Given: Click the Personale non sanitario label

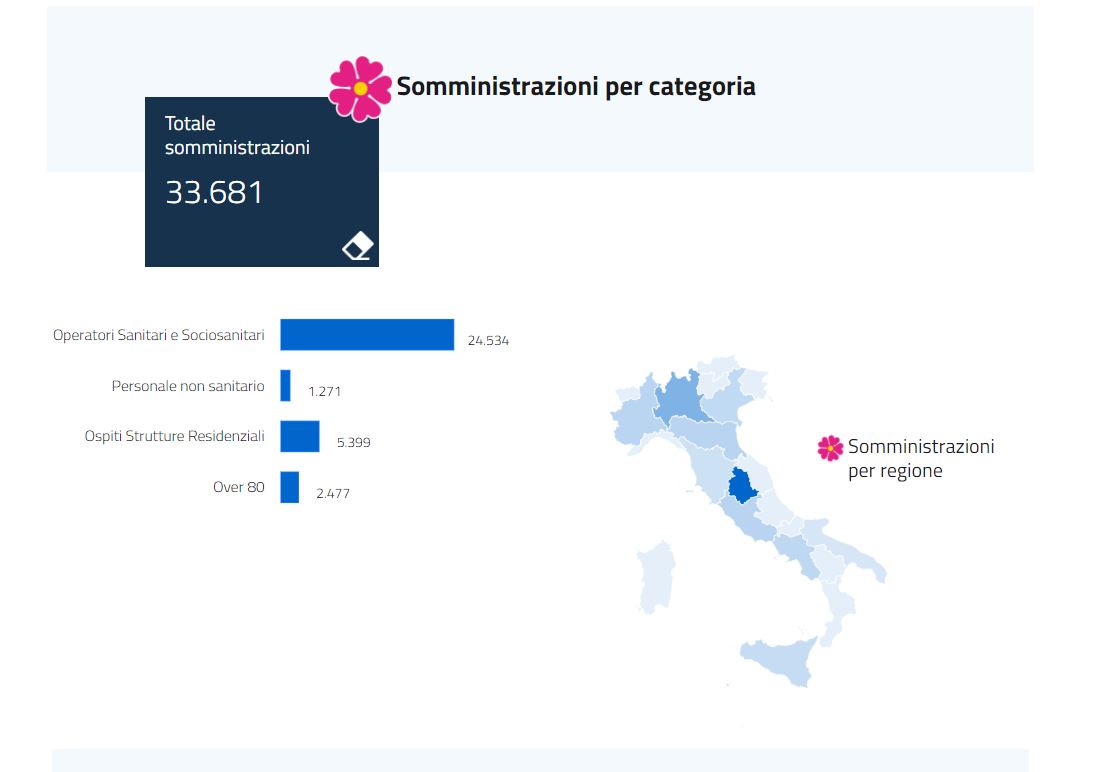Looking at the screenshot, I should tap(188, 386).
